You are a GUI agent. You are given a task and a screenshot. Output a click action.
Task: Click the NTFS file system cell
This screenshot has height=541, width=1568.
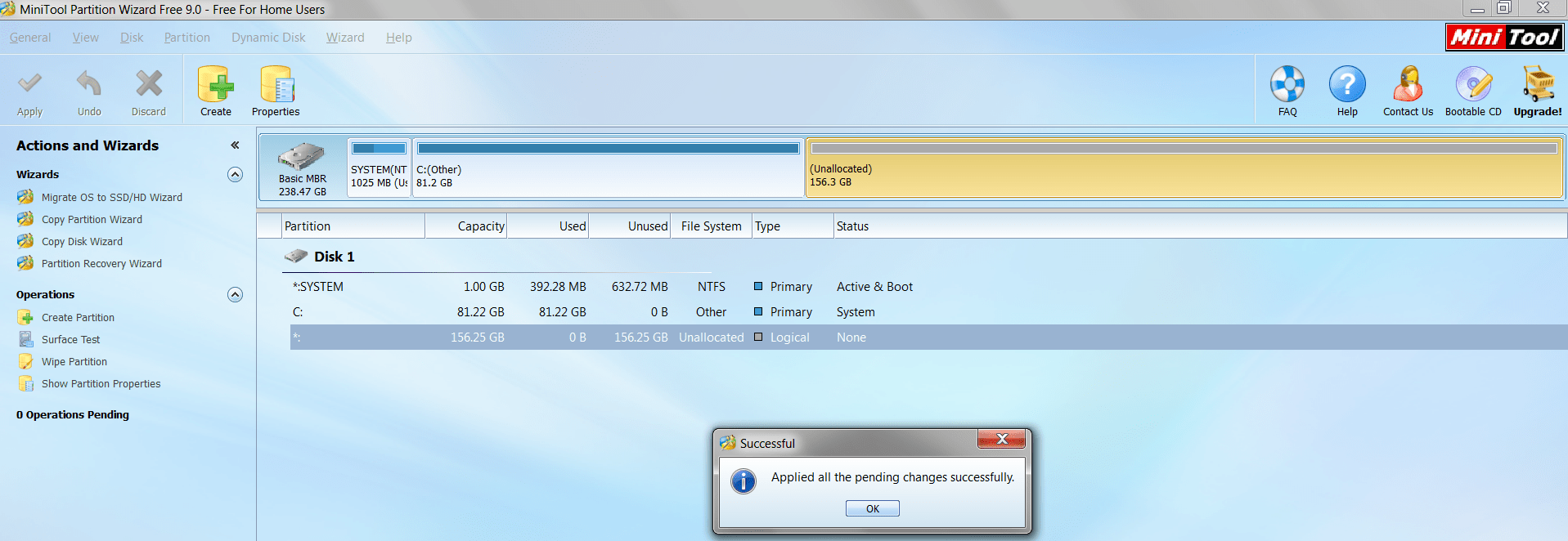point(712,287)
